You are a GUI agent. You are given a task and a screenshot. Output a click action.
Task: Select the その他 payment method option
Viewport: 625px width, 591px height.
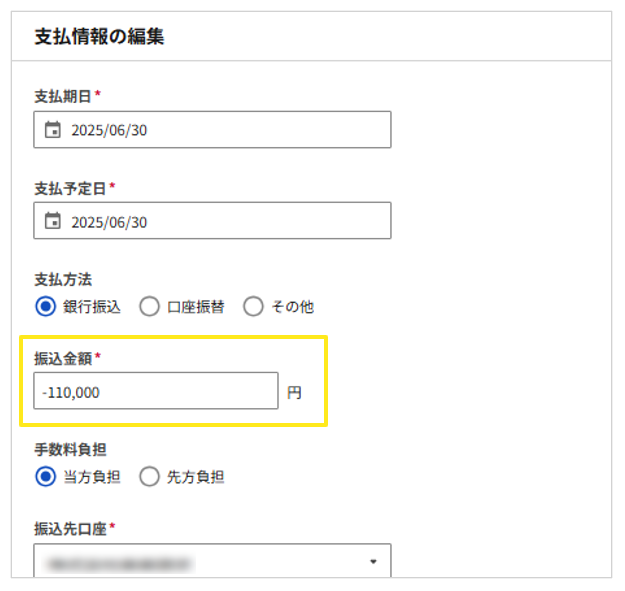pyautogui.click(x=254, y=307)
